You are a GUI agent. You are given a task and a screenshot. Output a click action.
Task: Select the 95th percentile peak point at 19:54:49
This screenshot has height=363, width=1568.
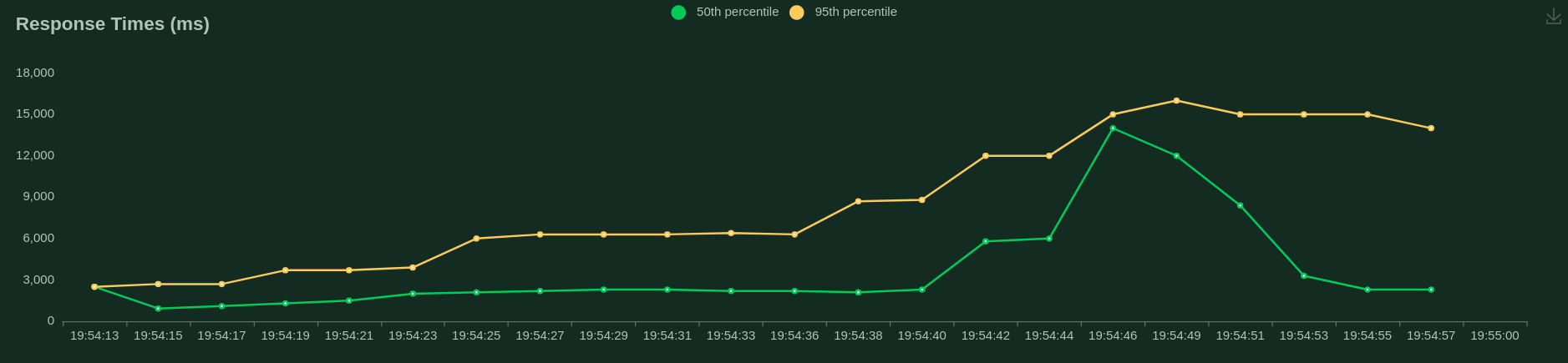coord(1176,101)
